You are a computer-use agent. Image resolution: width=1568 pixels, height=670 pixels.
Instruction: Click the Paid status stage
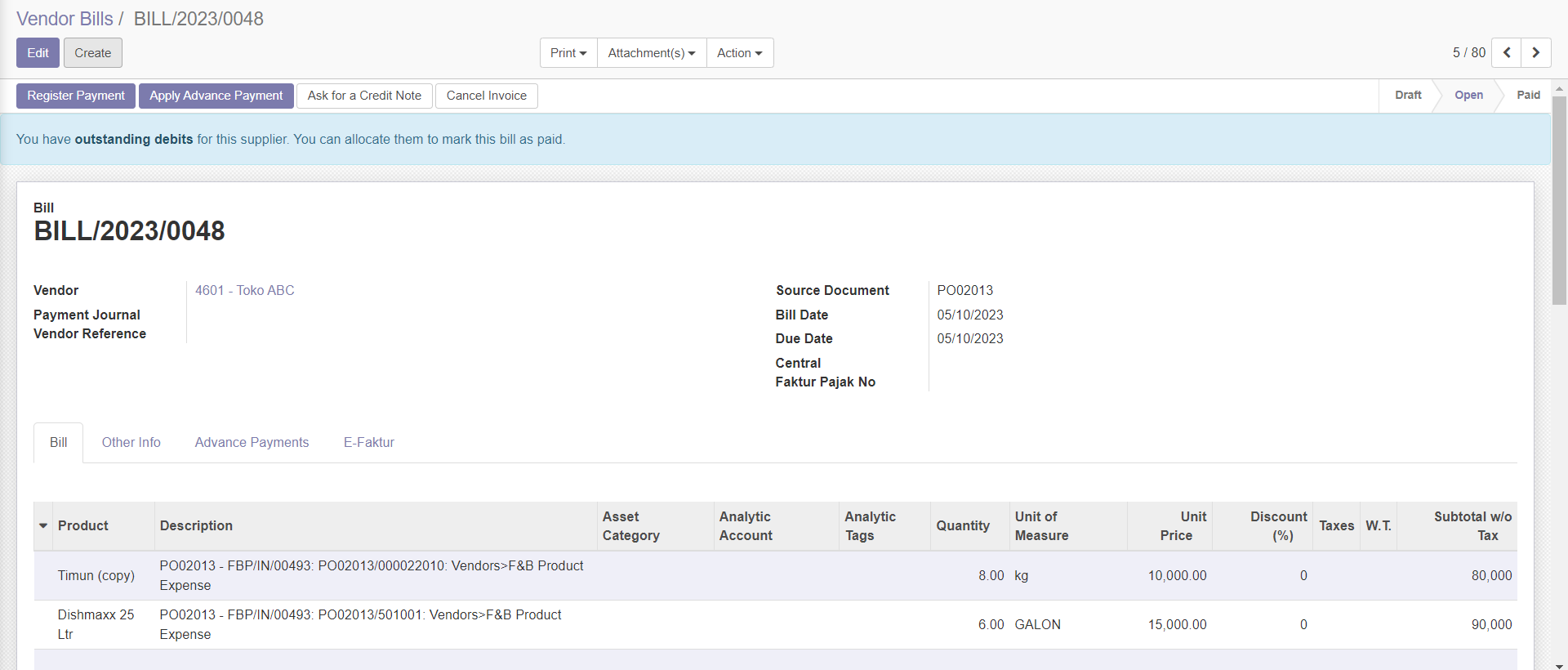coord(1528,95)
